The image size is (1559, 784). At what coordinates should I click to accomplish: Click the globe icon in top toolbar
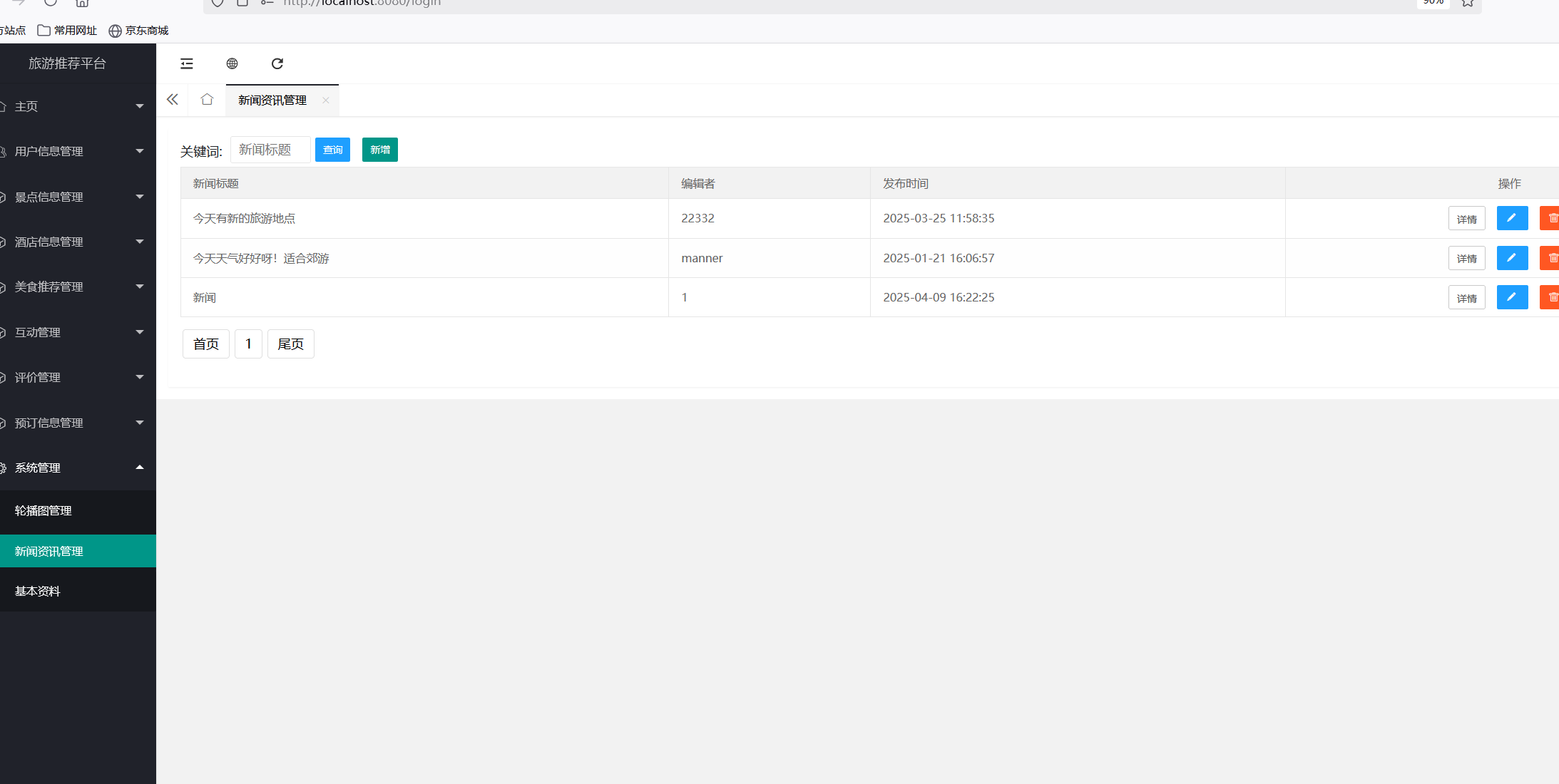pyautogui.click(x=232, y=63)
